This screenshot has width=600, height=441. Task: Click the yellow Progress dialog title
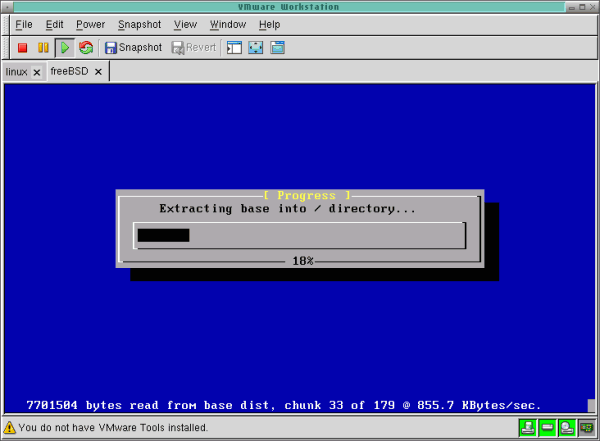tap(307, 195)
